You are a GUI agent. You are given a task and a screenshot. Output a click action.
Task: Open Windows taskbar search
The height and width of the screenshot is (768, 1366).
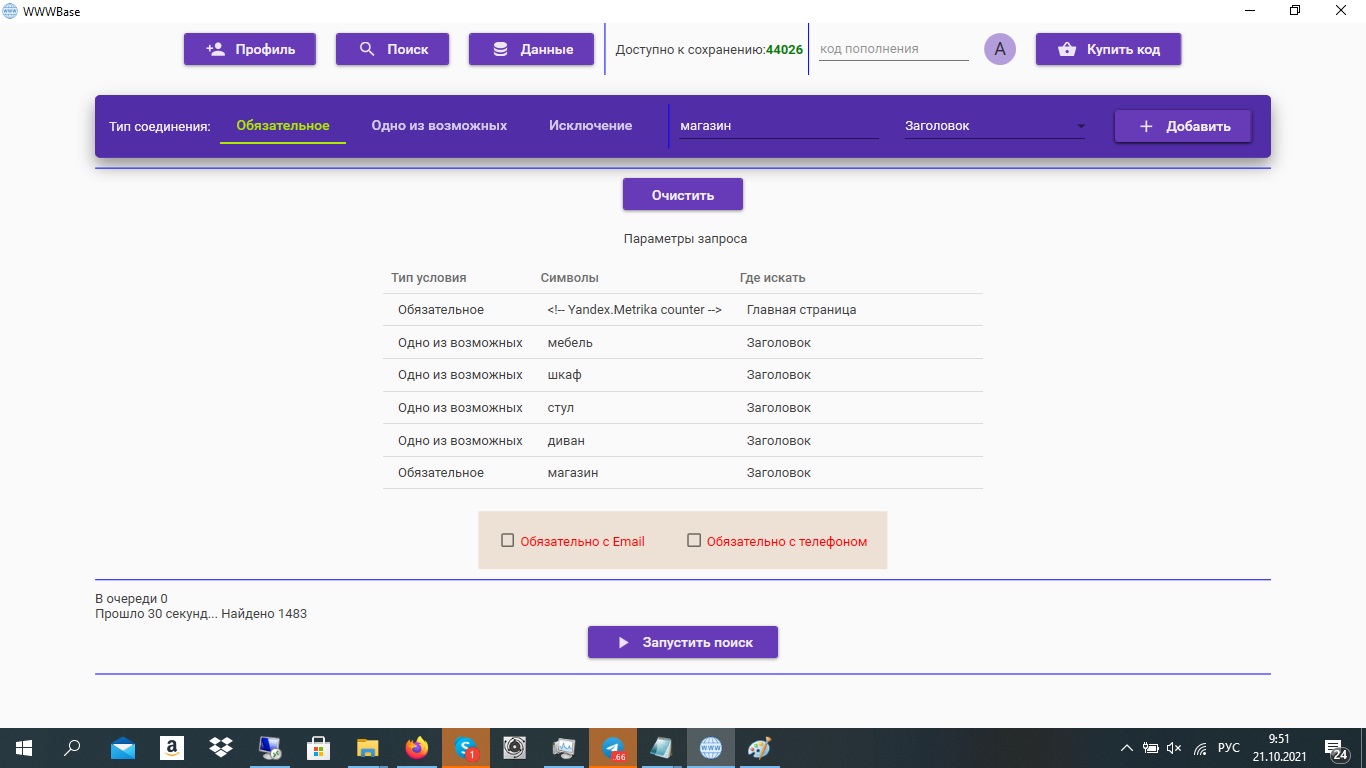coord(72,748)
